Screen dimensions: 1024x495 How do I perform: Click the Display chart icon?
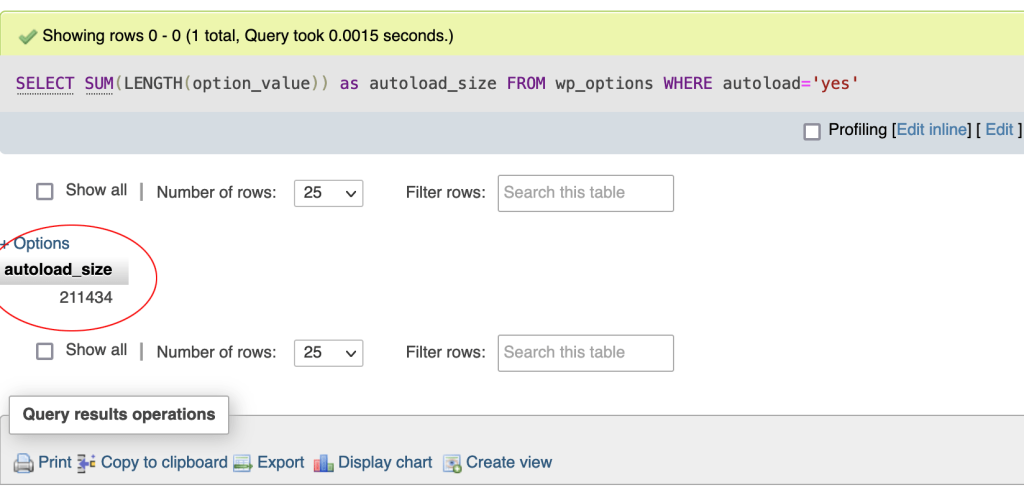324,463
